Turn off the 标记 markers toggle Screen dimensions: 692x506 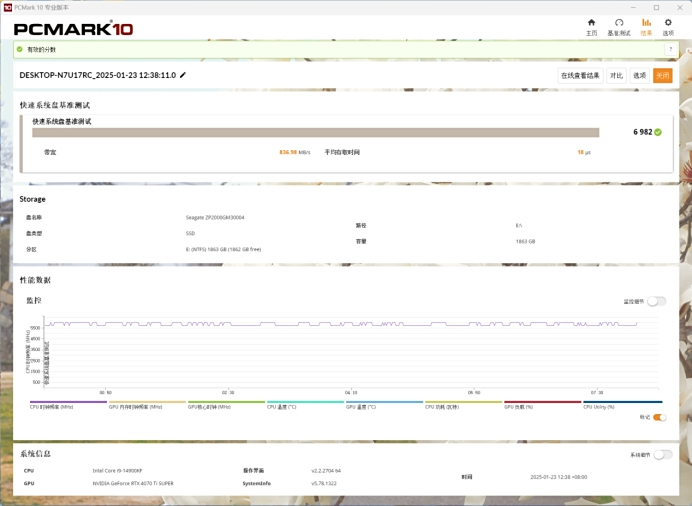pos(659,417)
